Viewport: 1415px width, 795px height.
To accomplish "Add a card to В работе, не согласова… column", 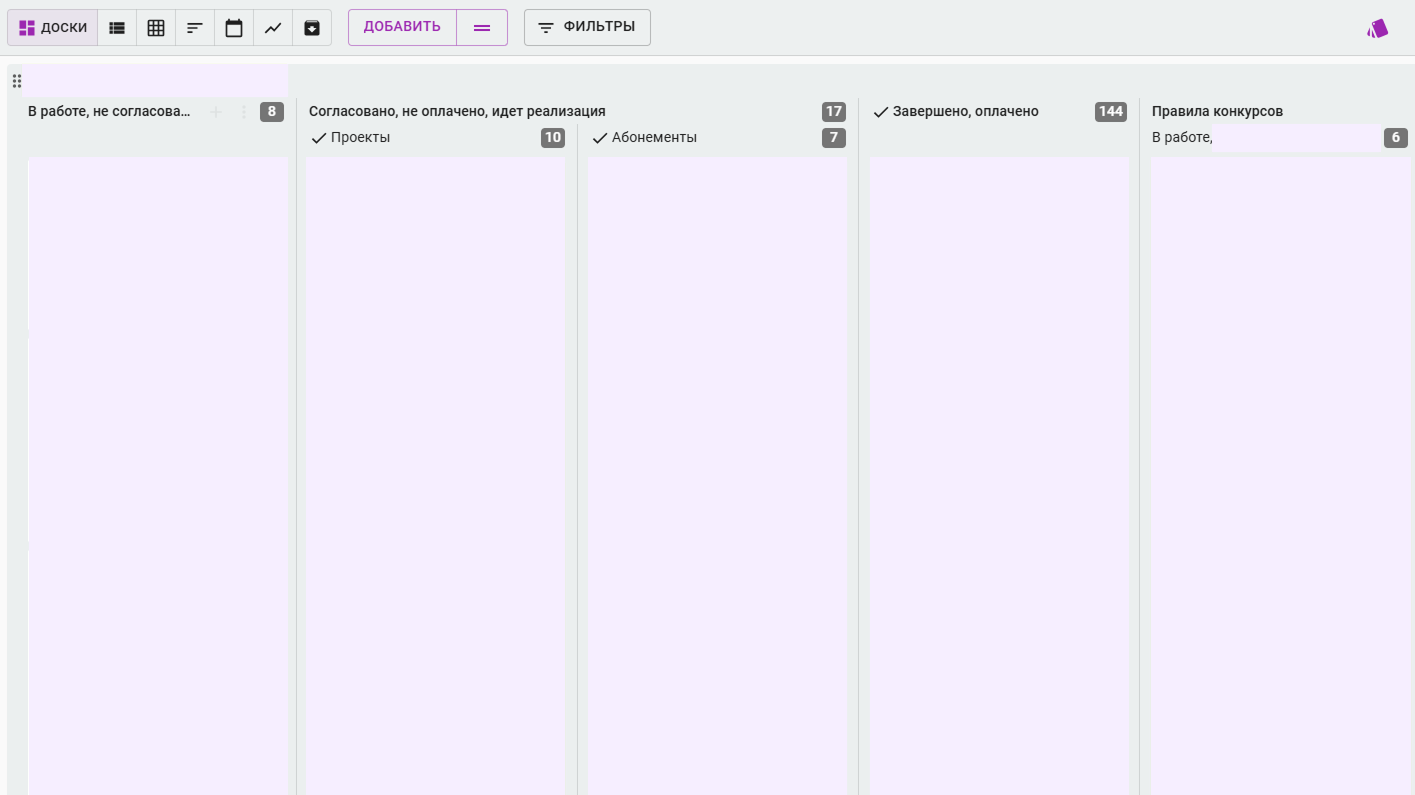I will pyautogui.click(x=215, y=112).
